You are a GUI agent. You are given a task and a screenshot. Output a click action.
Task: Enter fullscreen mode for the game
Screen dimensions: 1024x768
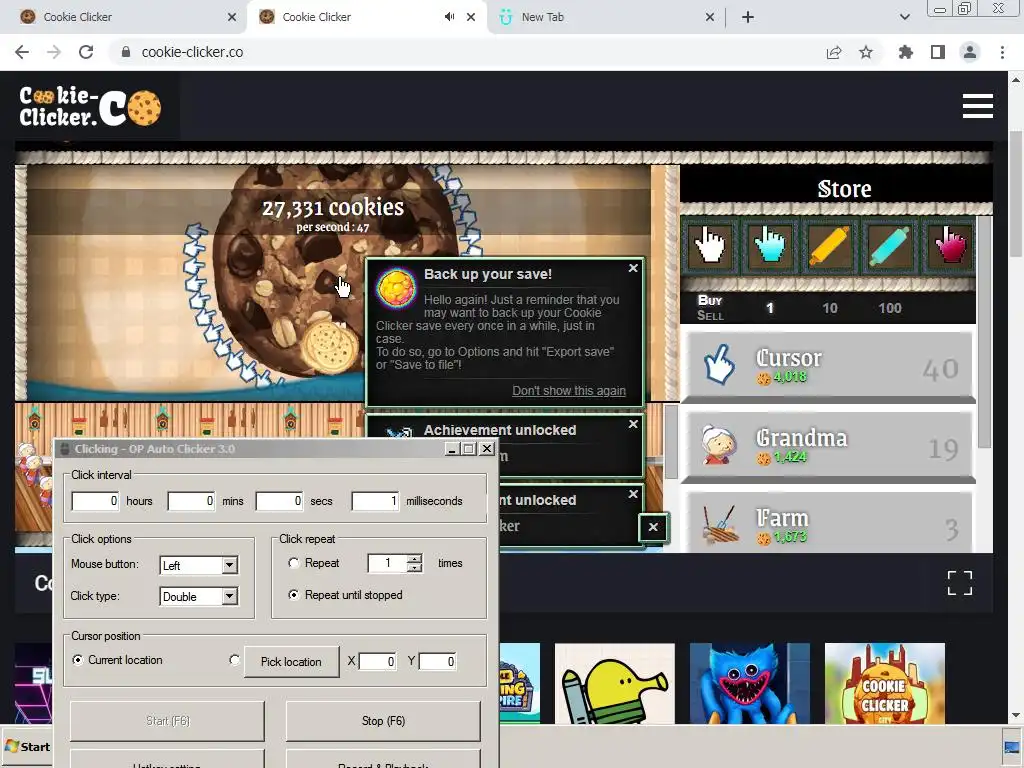(x=959, y=583)
